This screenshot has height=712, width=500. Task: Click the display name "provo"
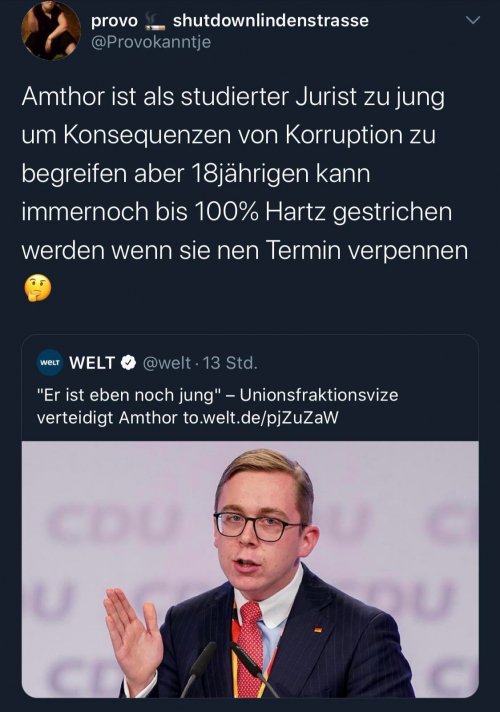[x=114, y=20]
